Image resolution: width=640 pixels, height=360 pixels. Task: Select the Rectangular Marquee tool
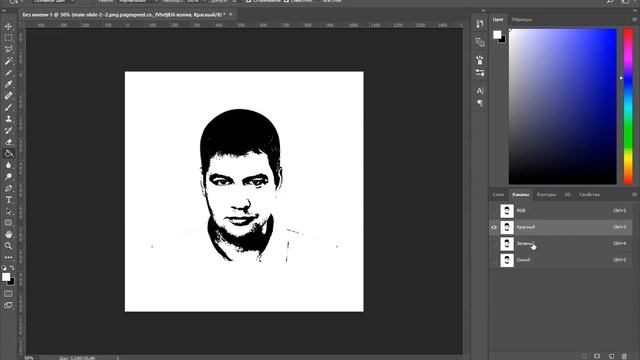[x=8, y=38]
